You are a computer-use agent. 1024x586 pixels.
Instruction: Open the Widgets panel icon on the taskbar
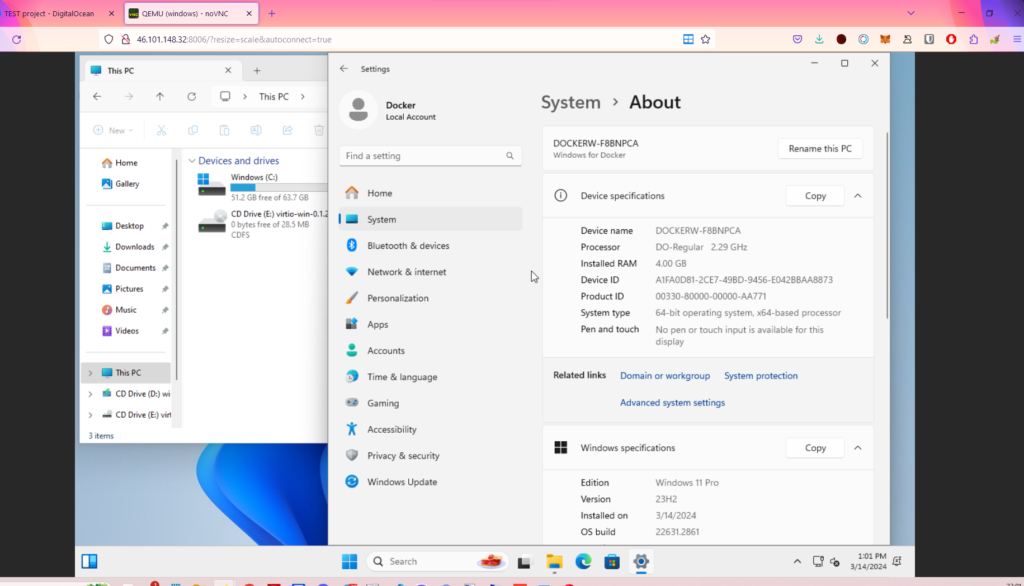pyautogui.click(x=89, y=561)
